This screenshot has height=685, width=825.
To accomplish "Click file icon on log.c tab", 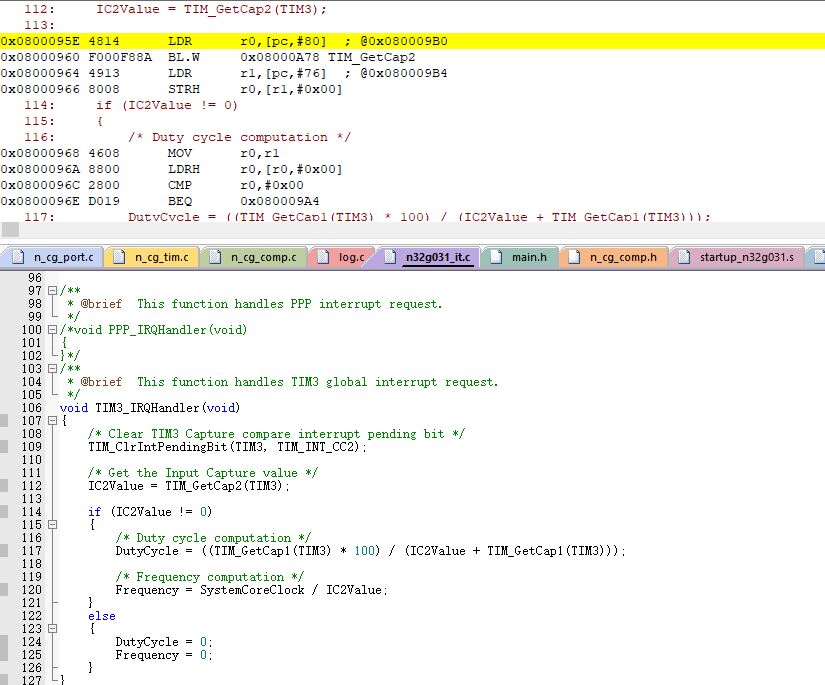I will [323, 257].
